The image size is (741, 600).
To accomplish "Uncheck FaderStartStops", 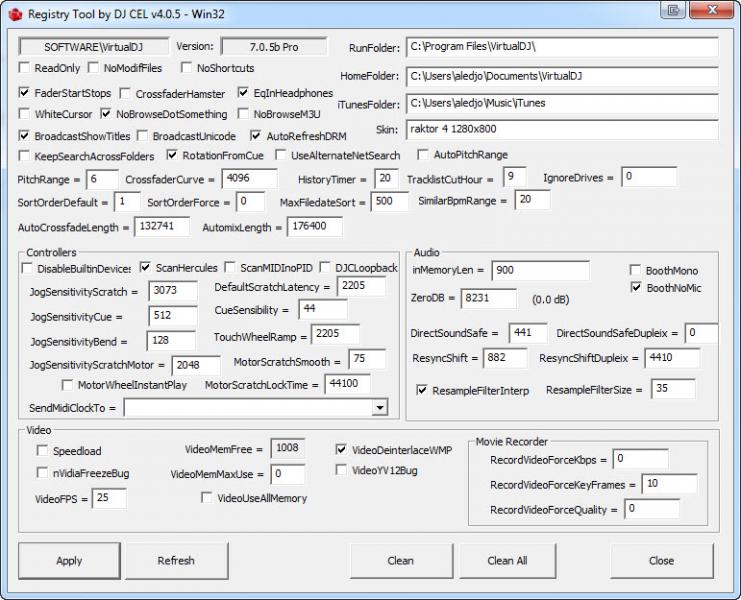I will point(24,93).
